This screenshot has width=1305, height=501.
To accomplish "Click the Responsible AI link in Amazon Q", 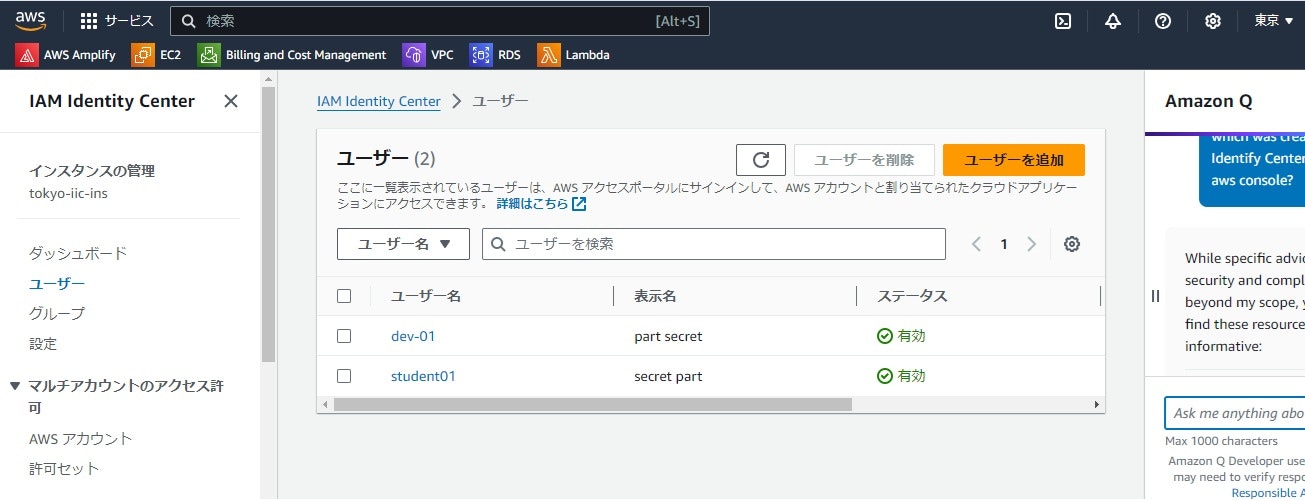I will 1268,493.
